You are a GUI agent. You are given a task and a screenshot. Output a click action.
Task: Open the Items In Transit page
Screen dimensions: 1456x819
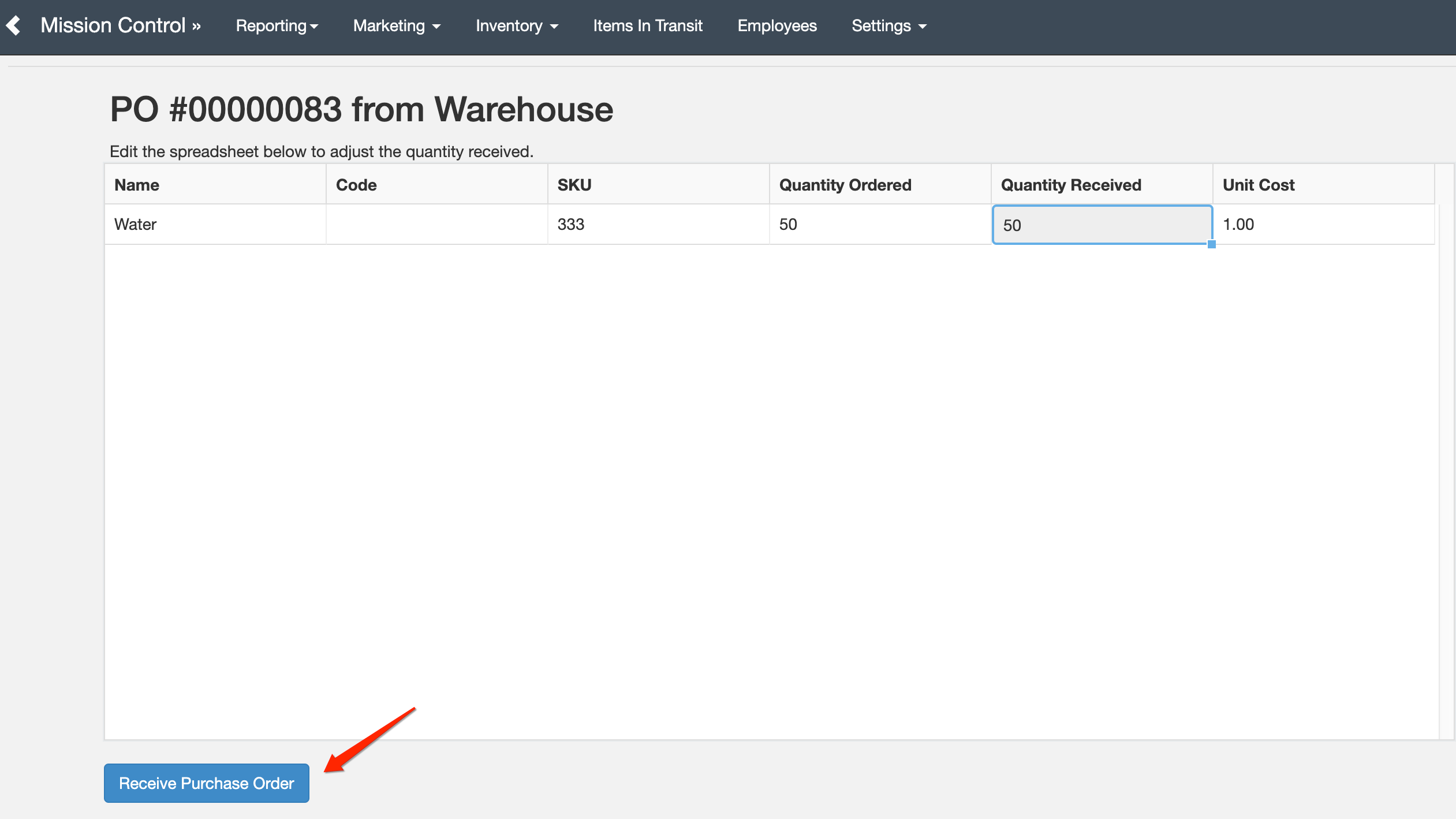[x=648, y=25]
